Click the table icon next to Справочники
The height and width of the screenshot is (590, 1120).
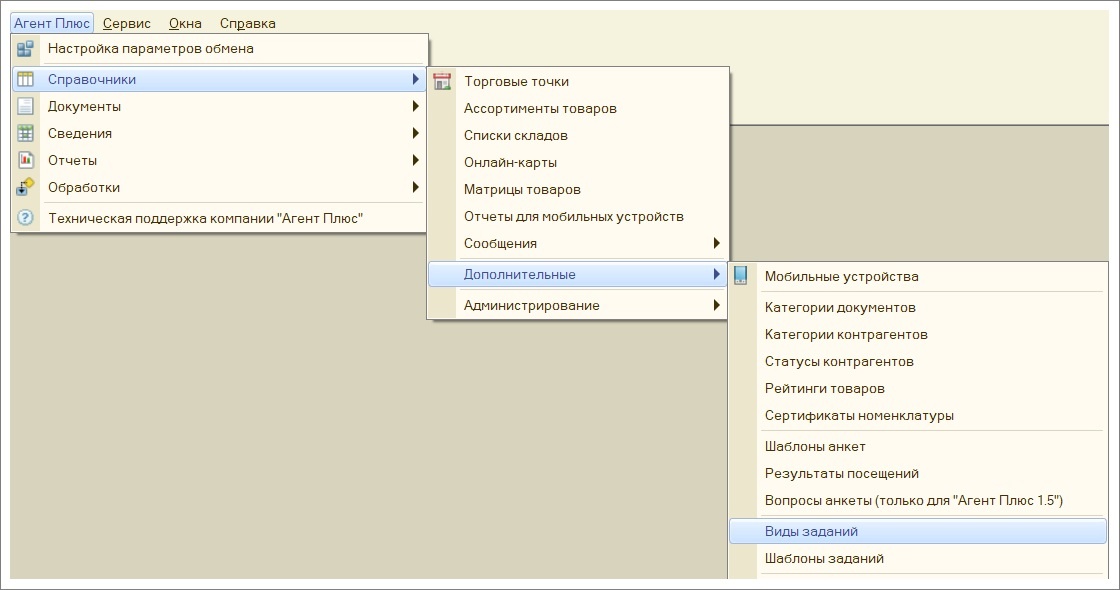(x=25, y=79)
